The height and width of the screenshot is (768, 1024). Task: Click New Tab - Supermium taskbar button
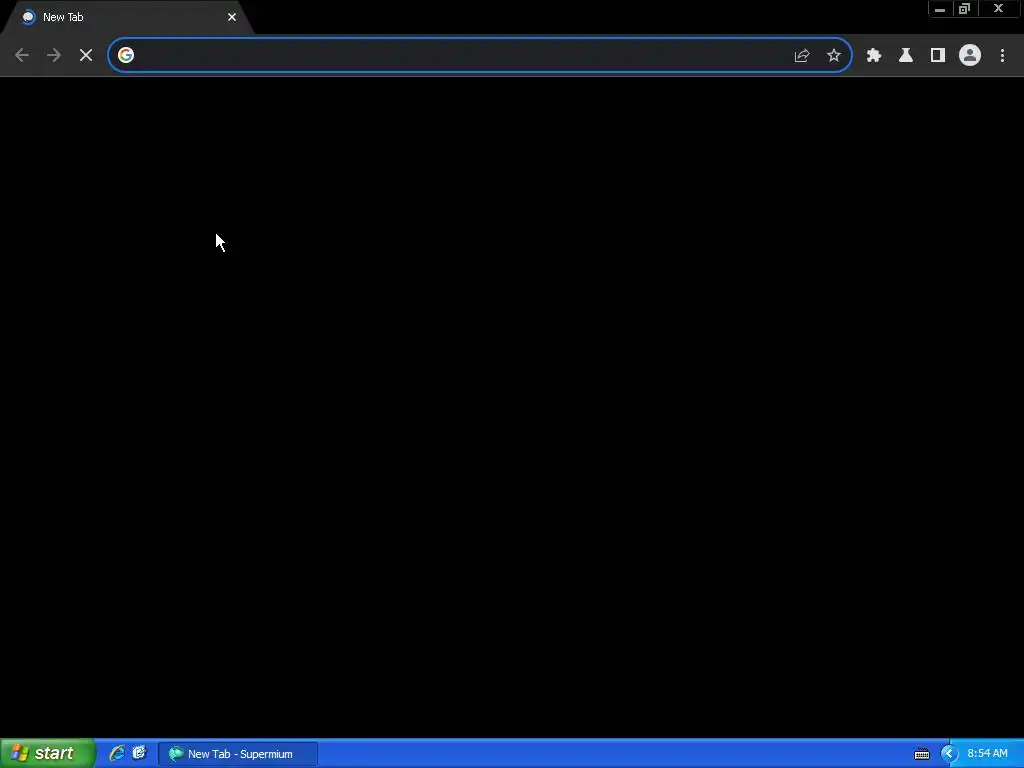tap(238, 754)
